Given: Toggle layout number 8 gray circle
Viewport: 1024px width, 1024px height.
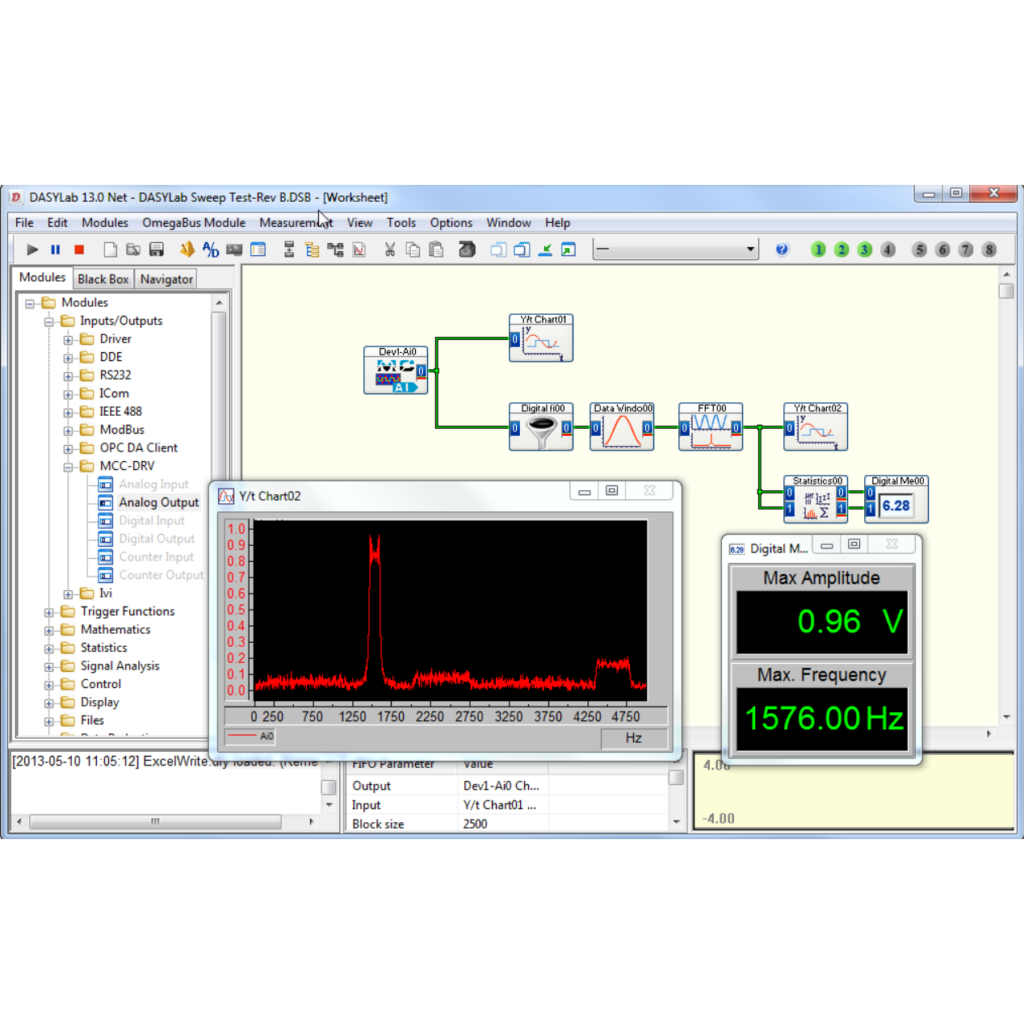Looking at the screenshot, I should (x=989, y=250).
